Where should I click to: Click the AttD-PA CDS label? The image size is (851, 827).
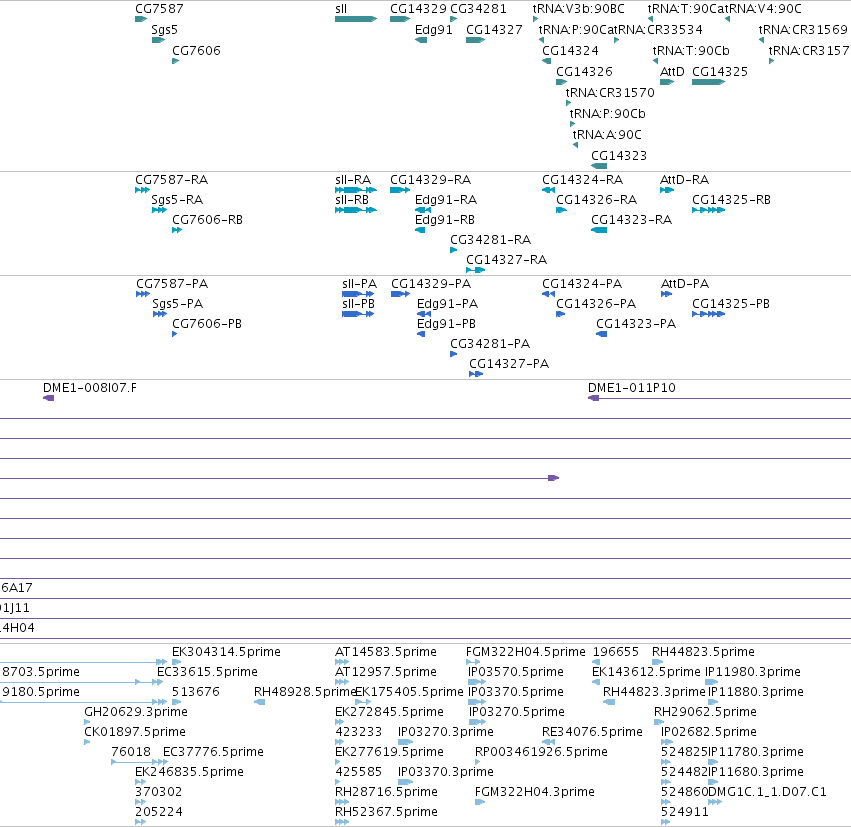pos(685,284)
